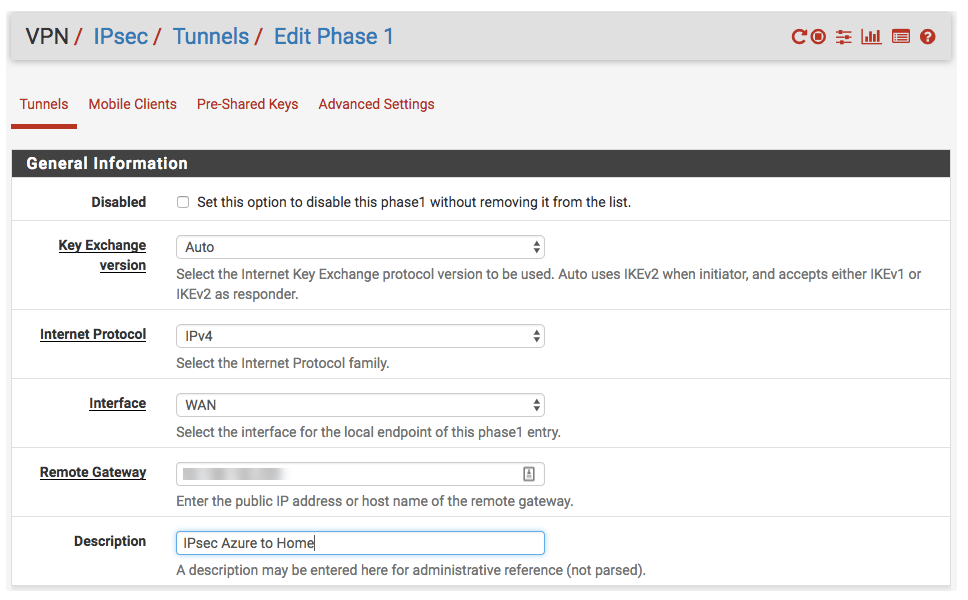Select the Tunnels tab
Screen dimensions: 968x600
[x=44, y=104]
